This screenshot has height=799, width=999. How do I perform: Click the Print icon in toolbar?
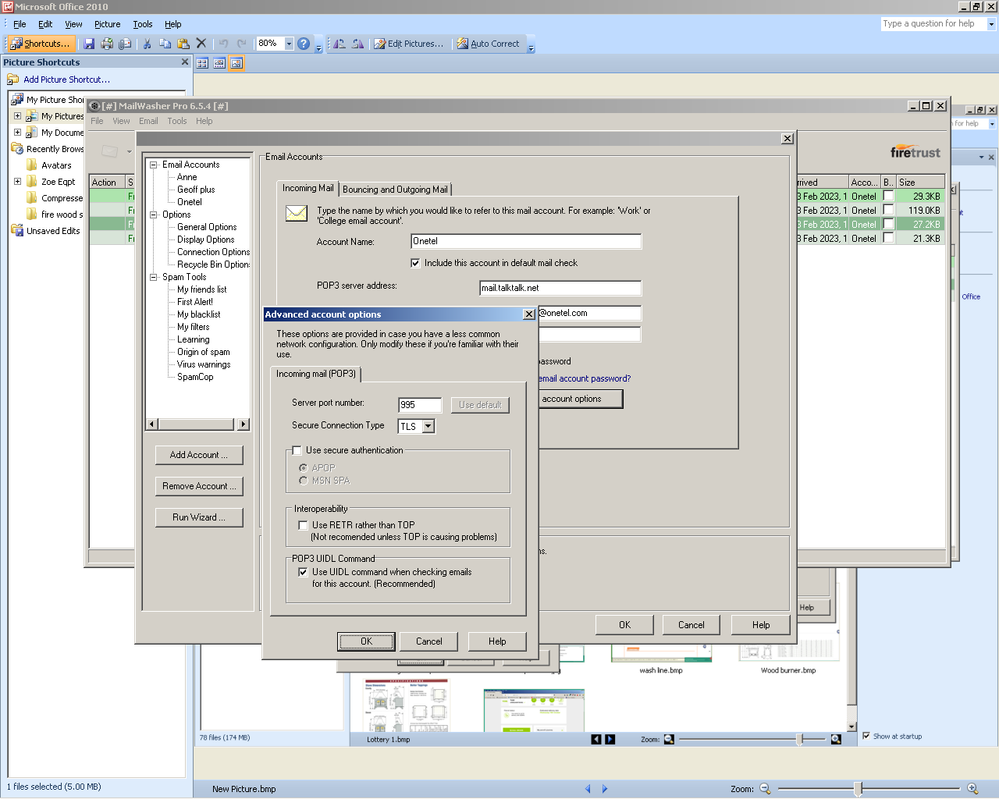pyautogui.click(x=107, y=43)
